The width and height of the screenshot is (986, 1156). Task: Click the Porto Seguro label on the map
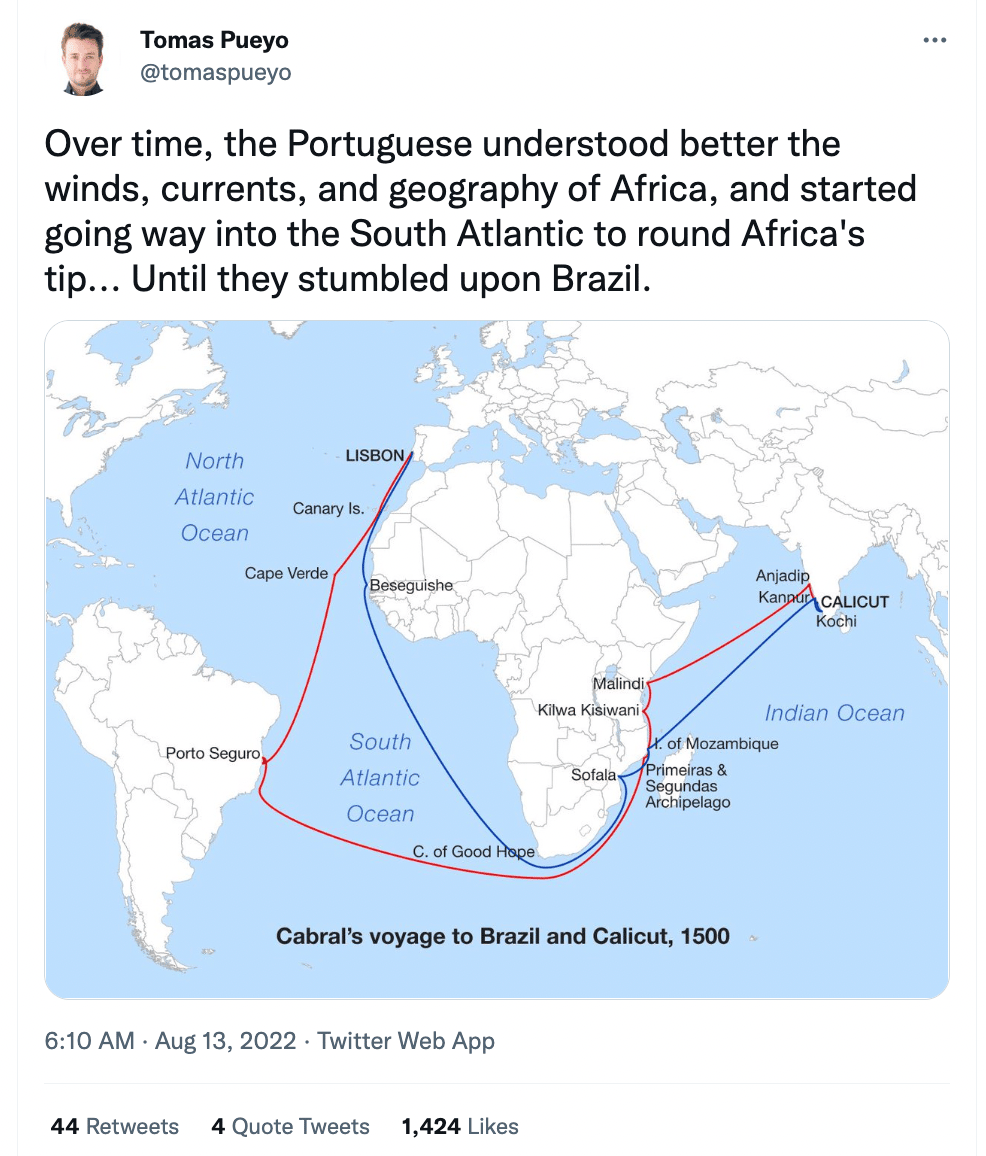[x=212, y=753]
